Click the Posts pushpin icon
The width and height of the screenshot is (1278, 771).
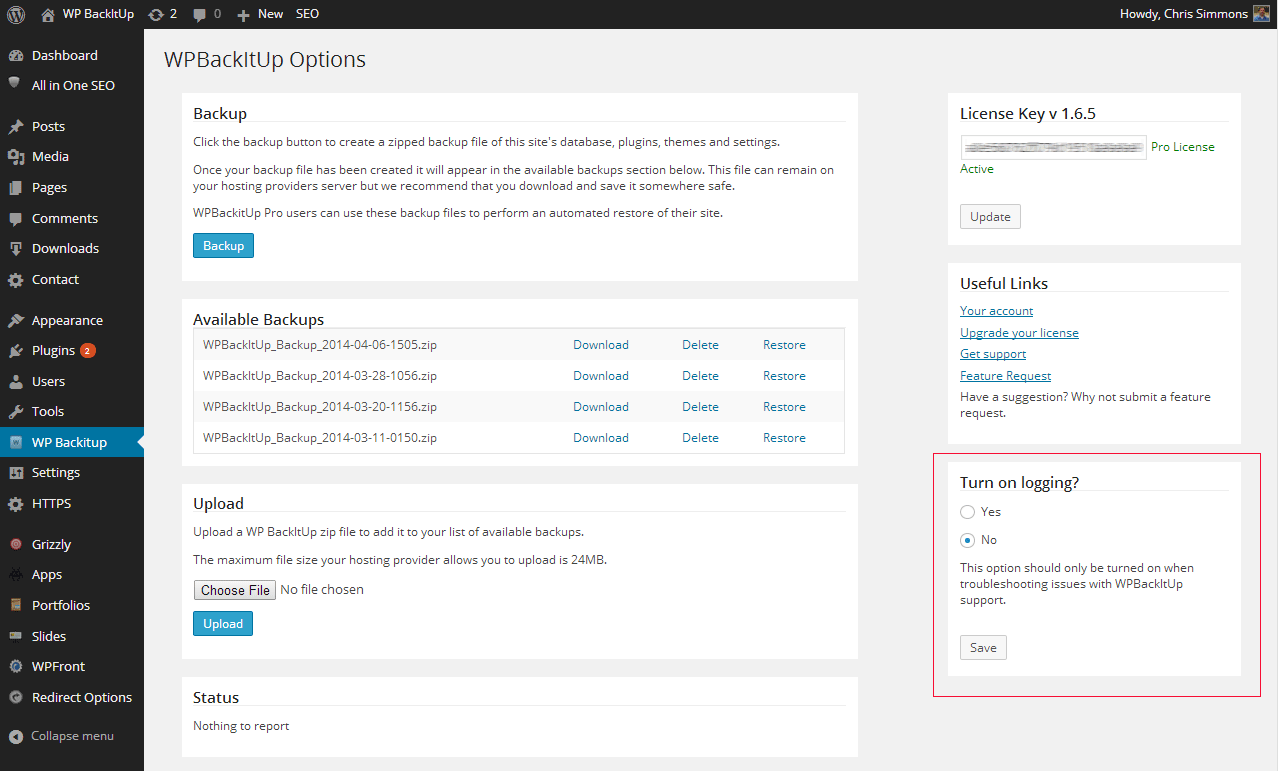pyautogui.click(x=15, y=126)
